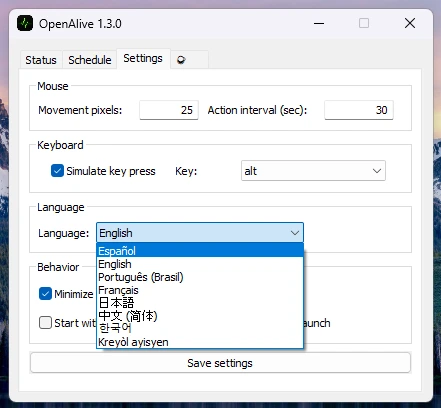441x408 pixels.
Task: Select 日本語 from the dropdown list
Action: pyautogui.click(x=200, y=303)
